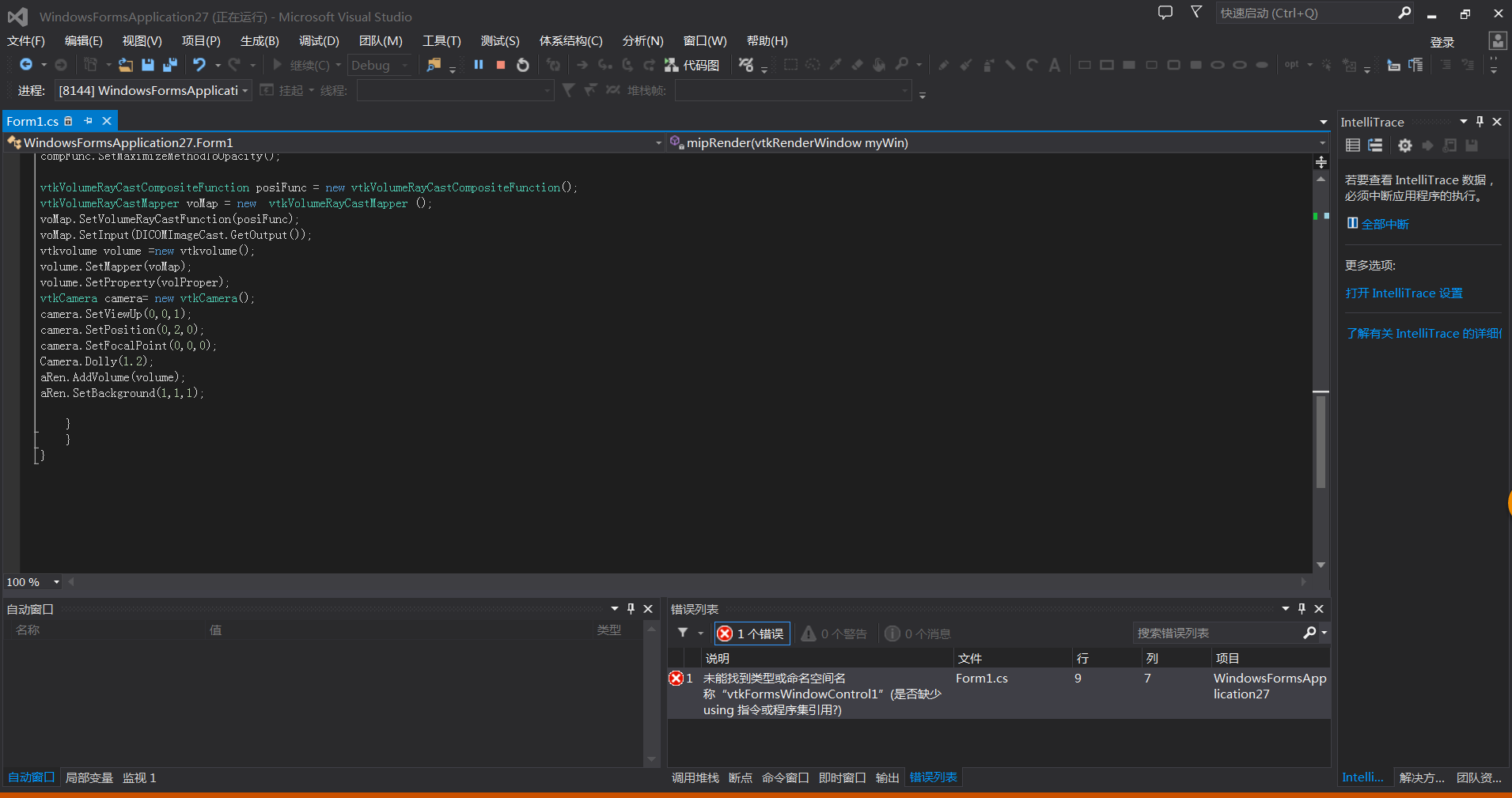The width and height of the screenshot is (1512, 798).
Task: Open 自动窗口 window position dropdown arrow
Action: tap(614, 608)
